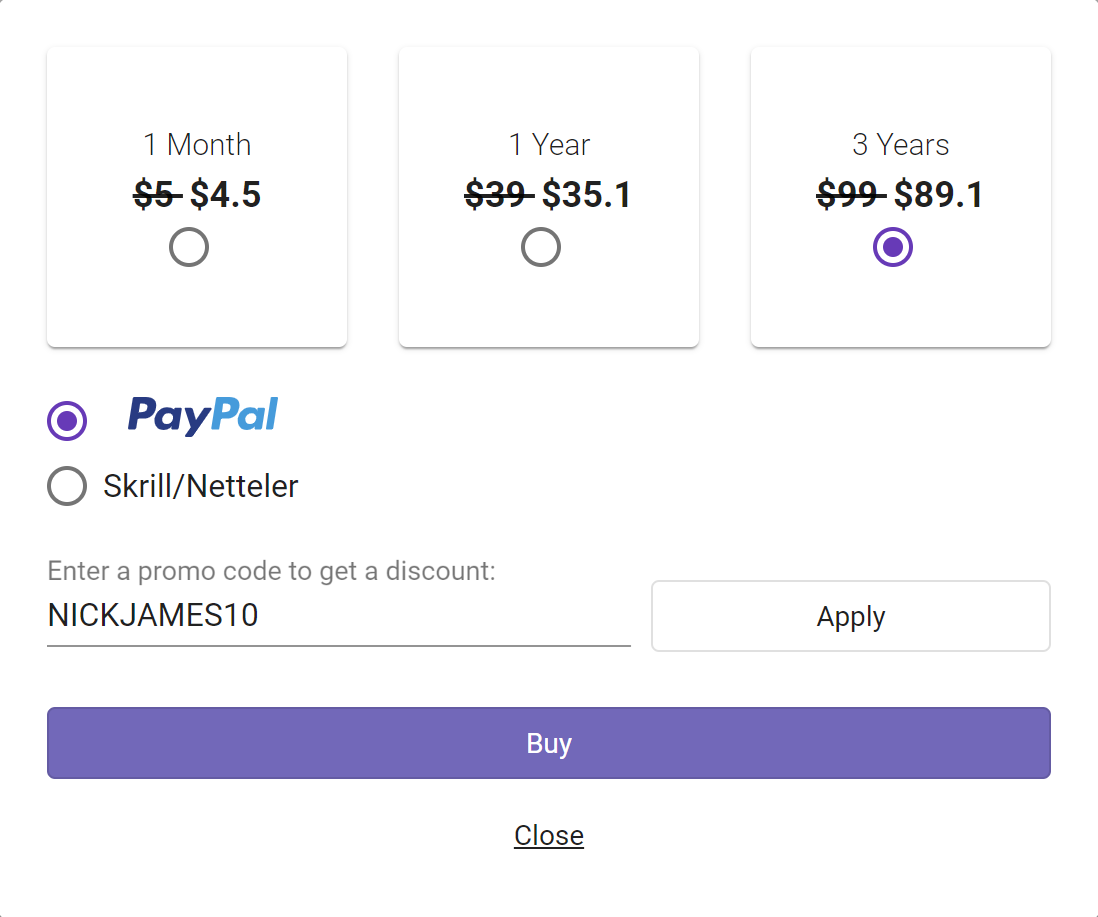Viewport: 1098px width, 917px height.
Task: Click the $35.1 discounted price
Action: (587, 195)
